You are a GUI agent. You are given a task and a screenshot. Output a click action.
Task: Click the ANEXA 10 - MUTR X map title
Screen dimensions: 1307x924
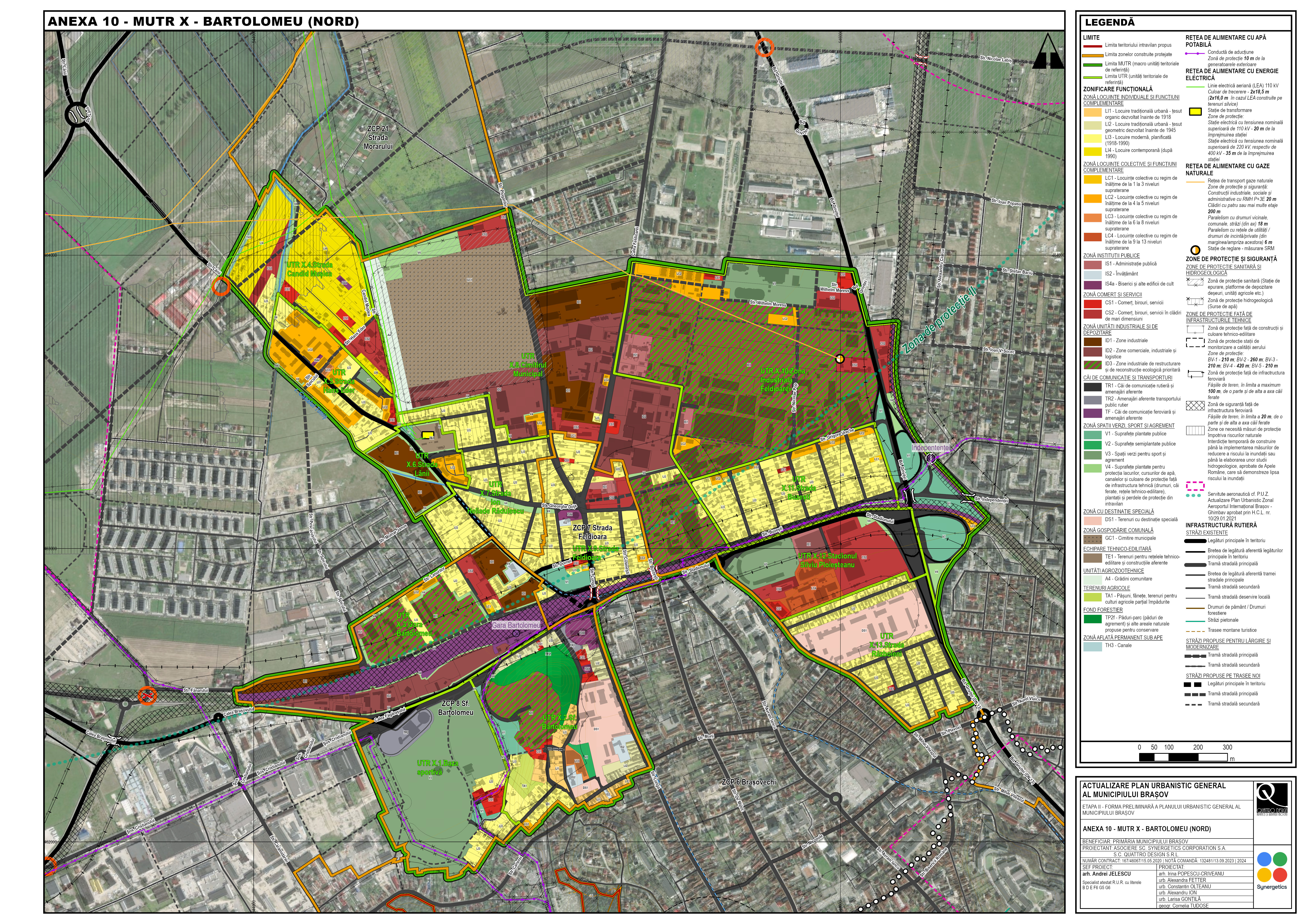pyautogui.click(x=203, y=22)
